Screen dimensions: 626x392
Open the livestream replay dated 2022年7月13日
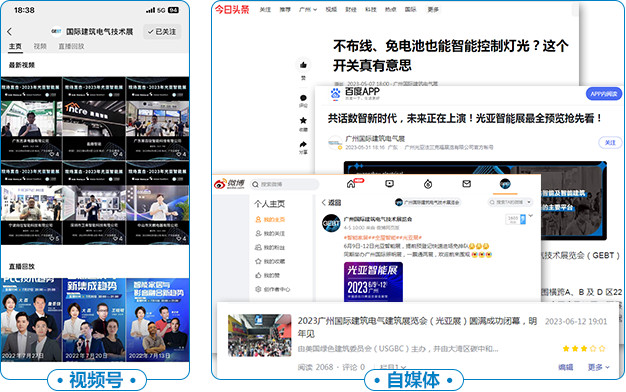(158, 320)
